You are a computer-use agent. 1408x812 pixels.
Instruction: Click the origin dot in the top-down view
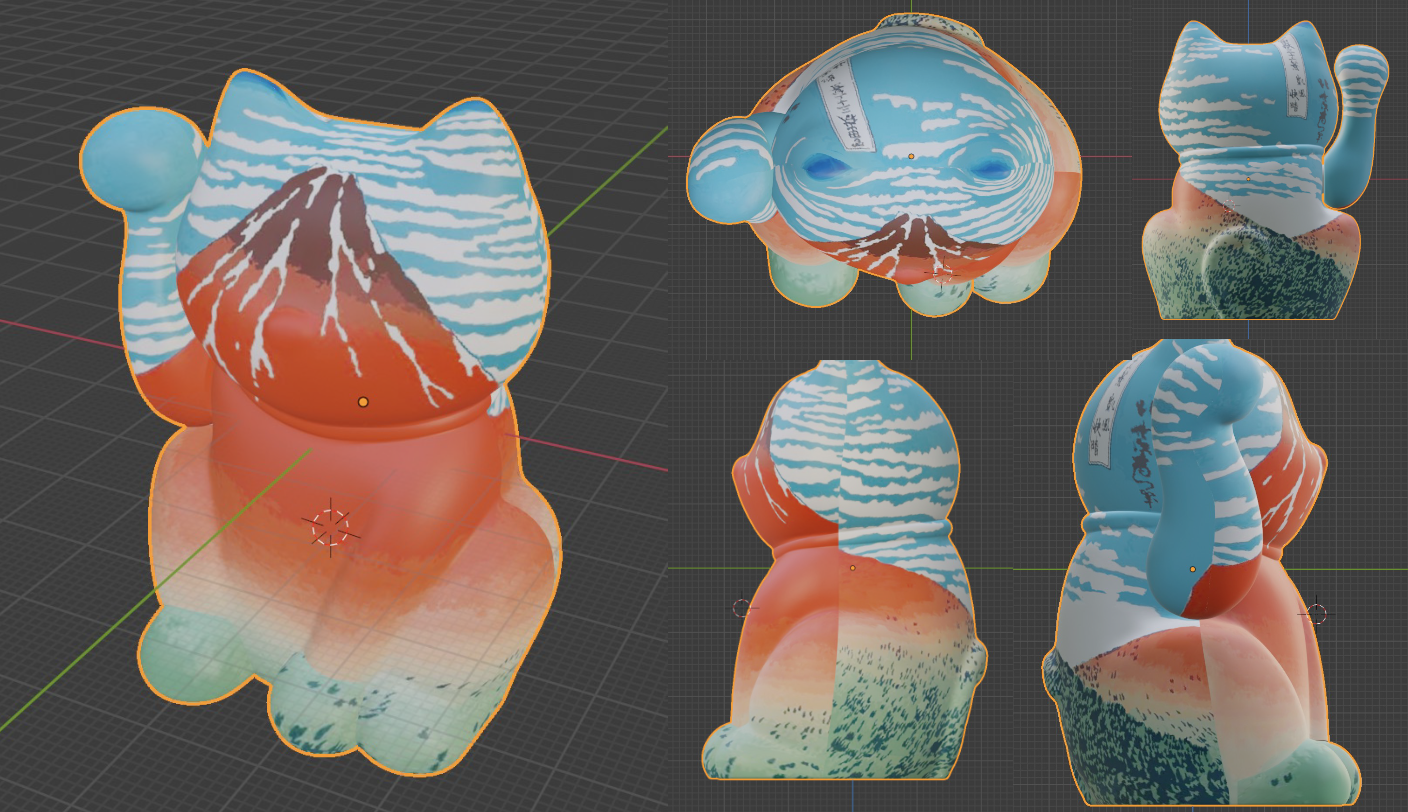tap(911, 156)
